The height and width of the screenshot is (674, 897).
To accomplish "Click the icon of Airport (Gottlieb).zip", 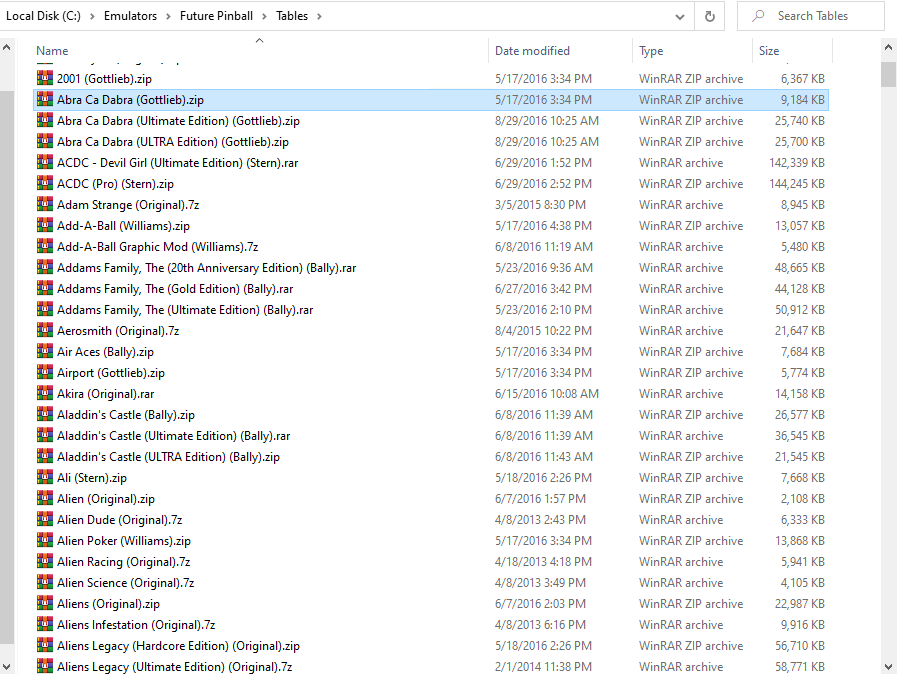I will click(x=45, y=372).
